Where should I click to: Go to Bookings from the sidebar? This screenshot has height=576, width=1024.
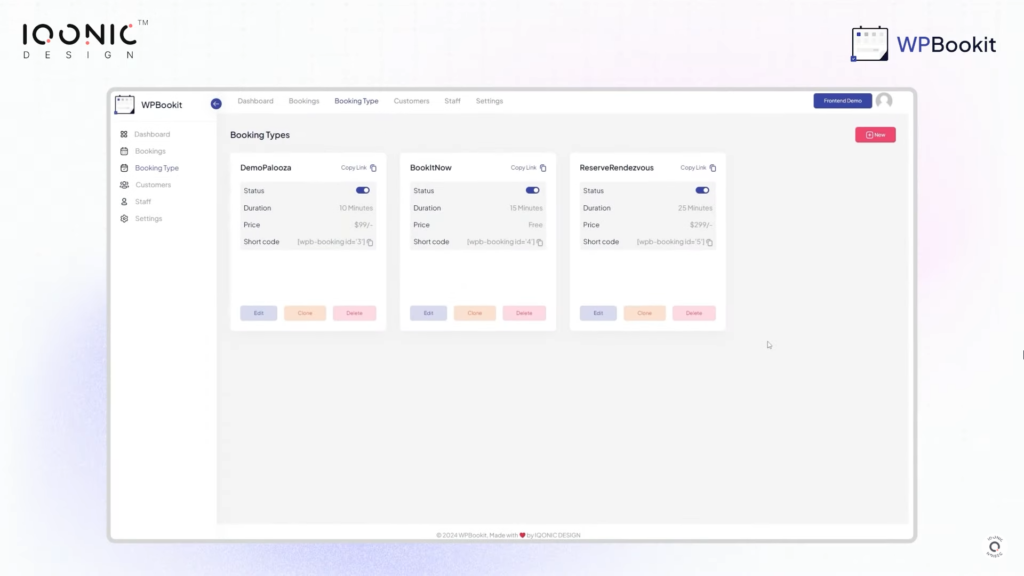click(150, 151)
